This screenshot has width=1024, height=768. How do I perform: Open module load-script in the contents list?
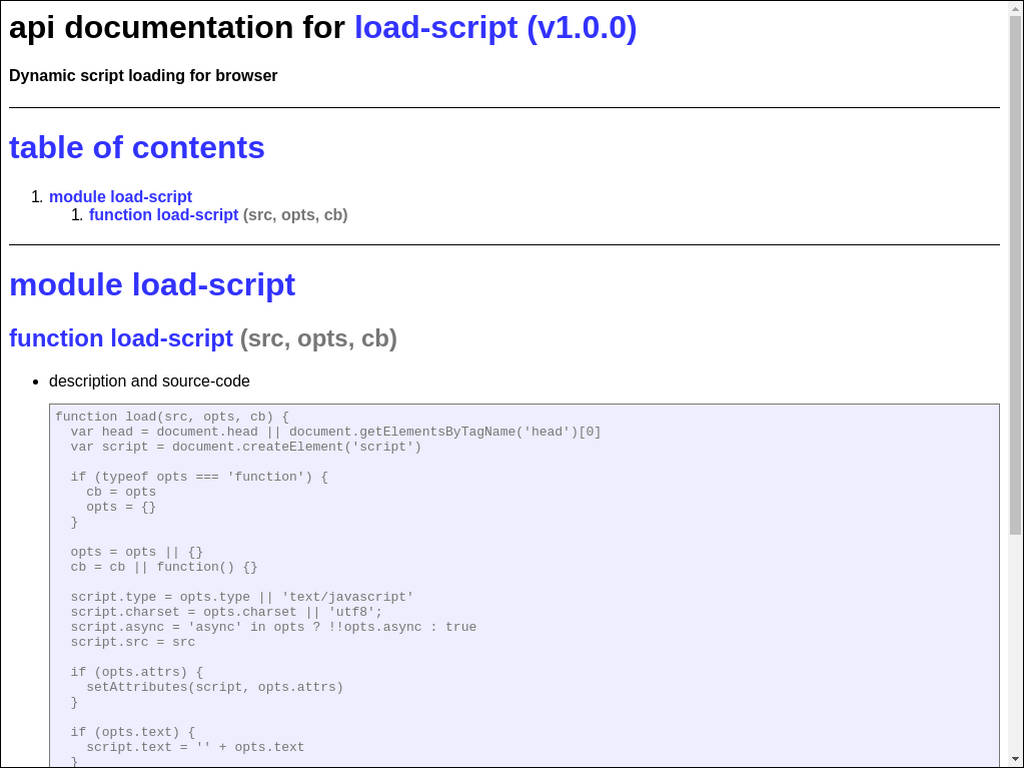click(120, 197)
